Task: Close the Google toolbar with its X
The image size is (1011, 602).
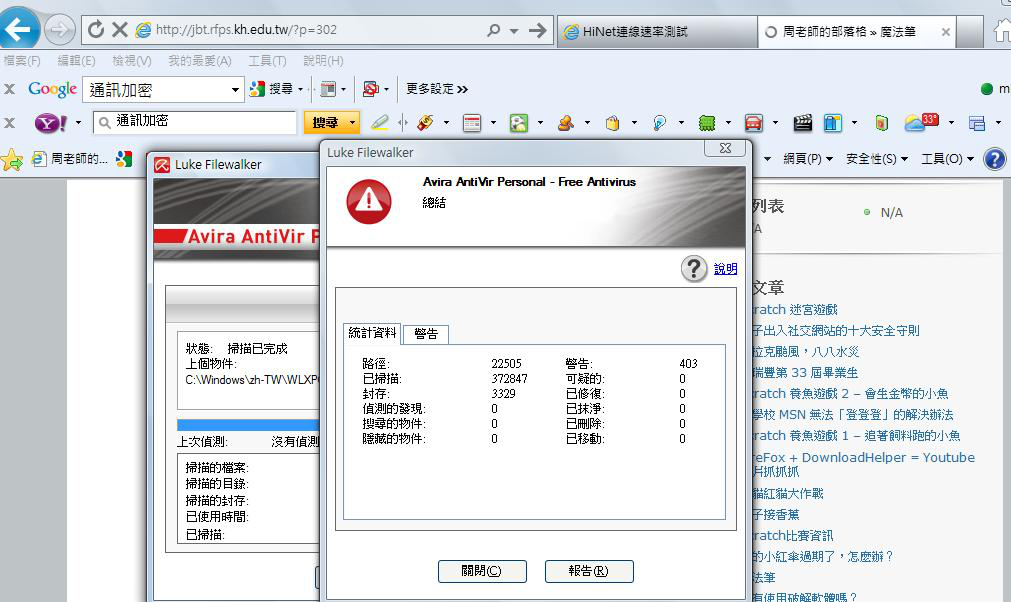Action: coord(9,89)
